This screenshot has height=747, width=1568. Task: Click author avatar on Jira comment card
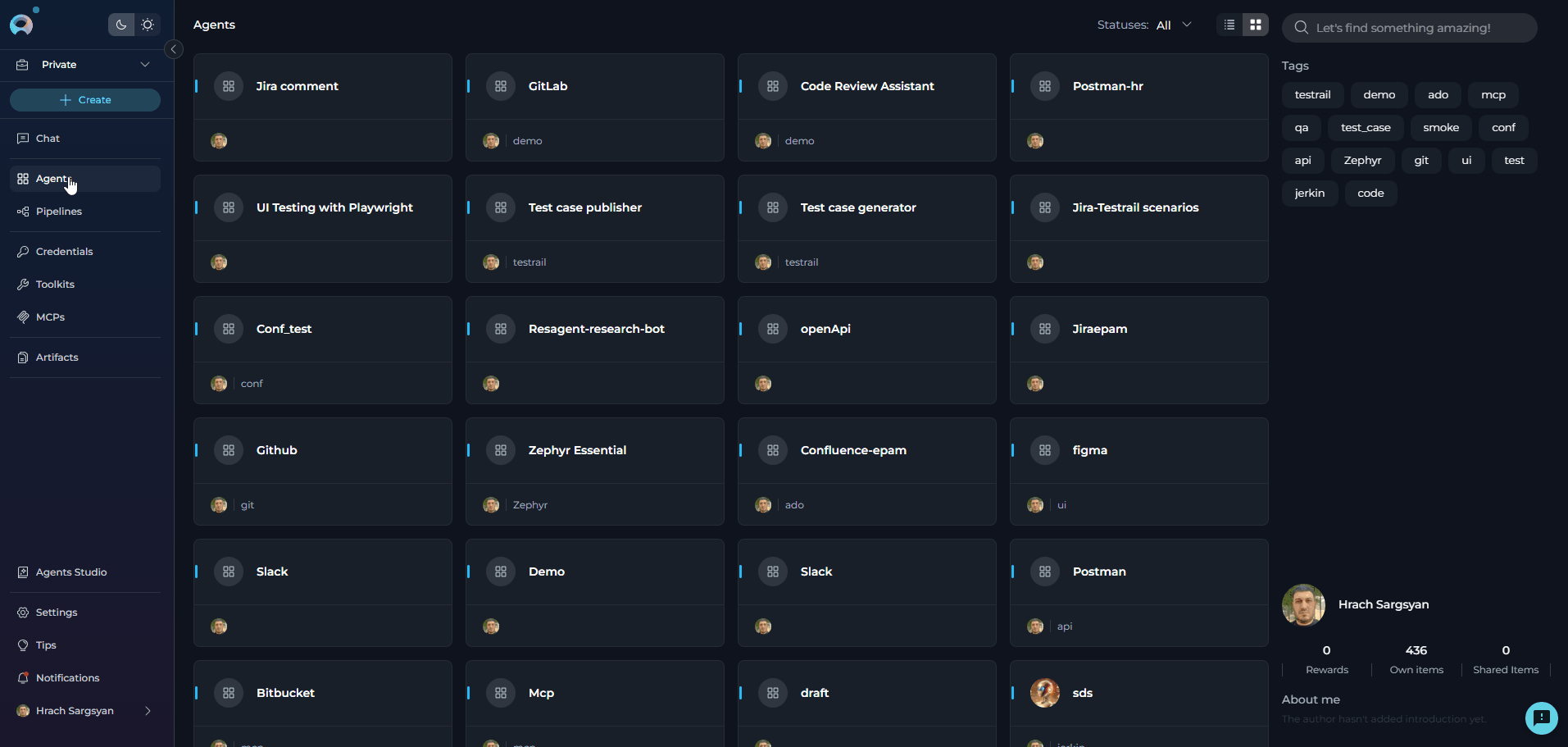(x=219, y=141)
